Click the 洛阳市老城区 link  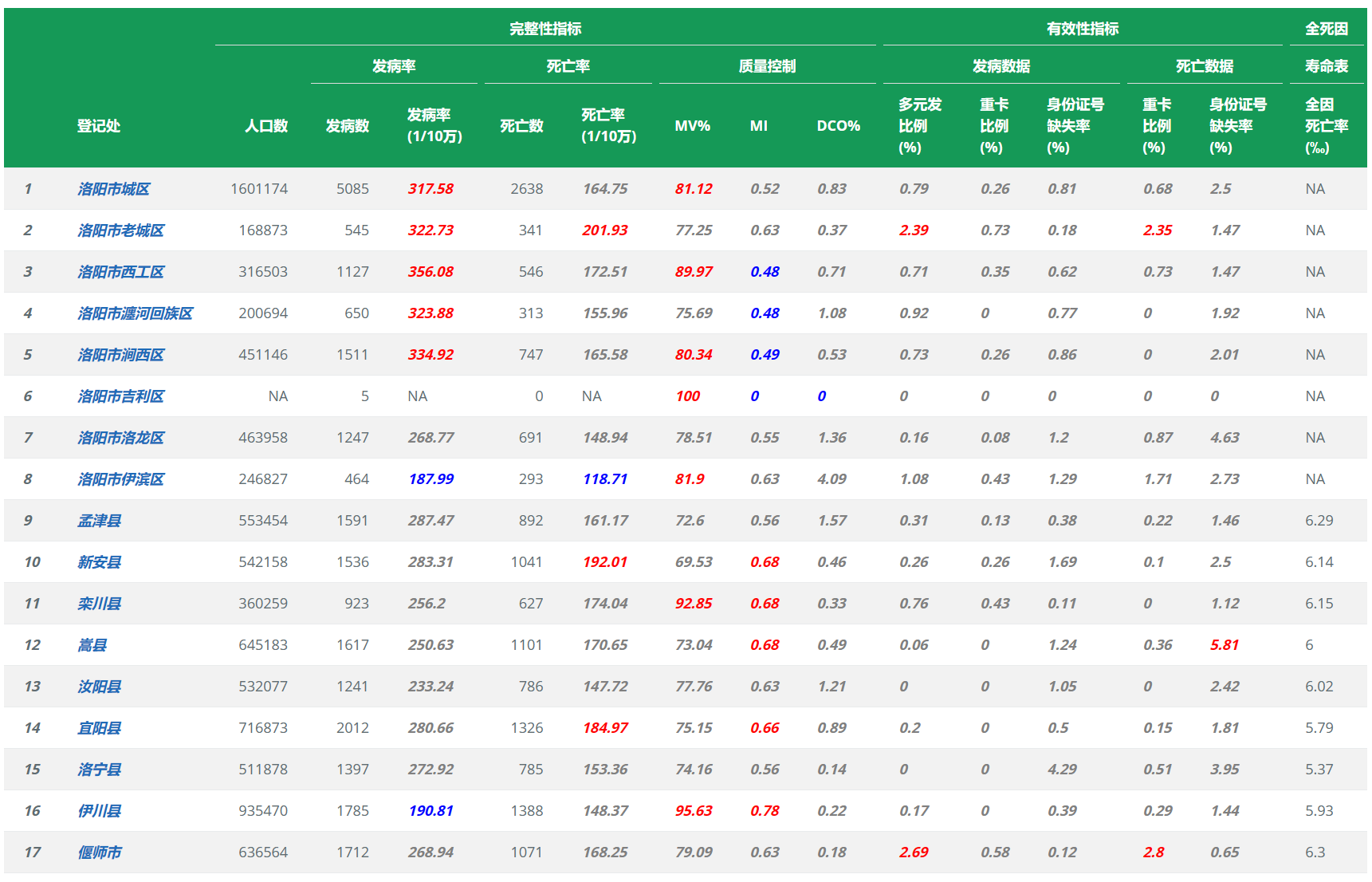[120, 230]
